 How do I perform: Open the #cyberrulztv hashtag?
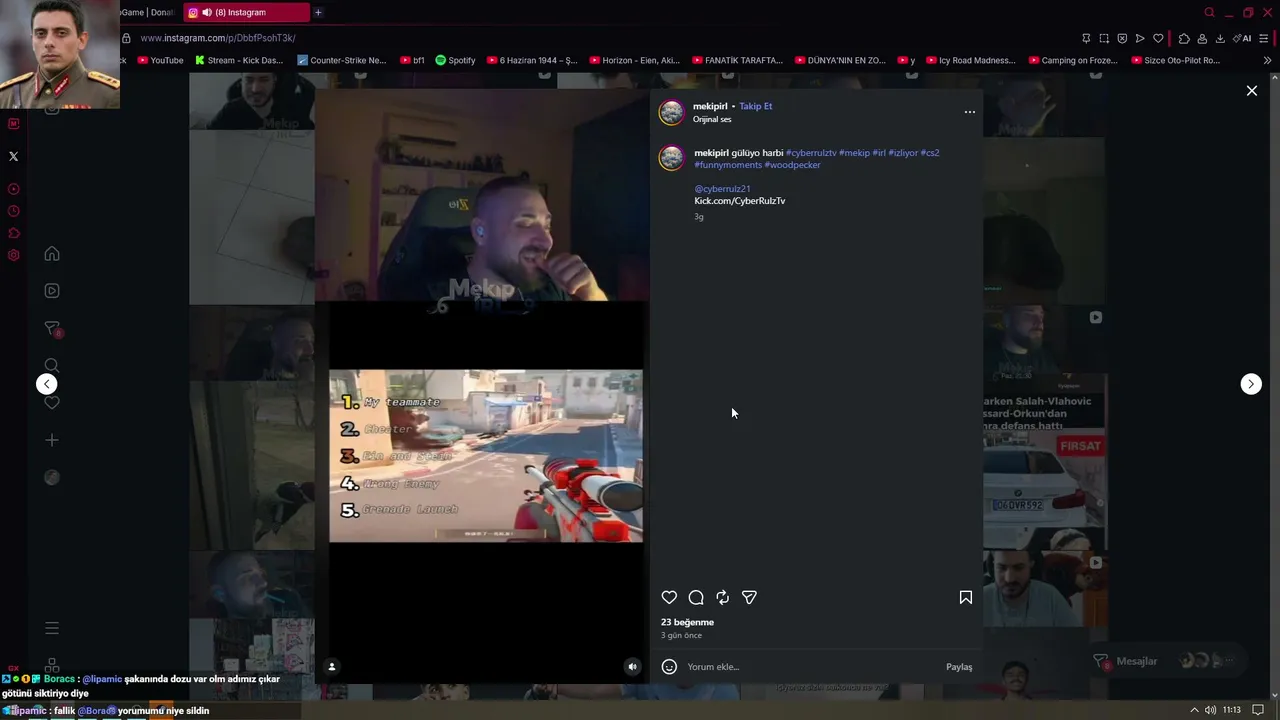pos(811,153)
